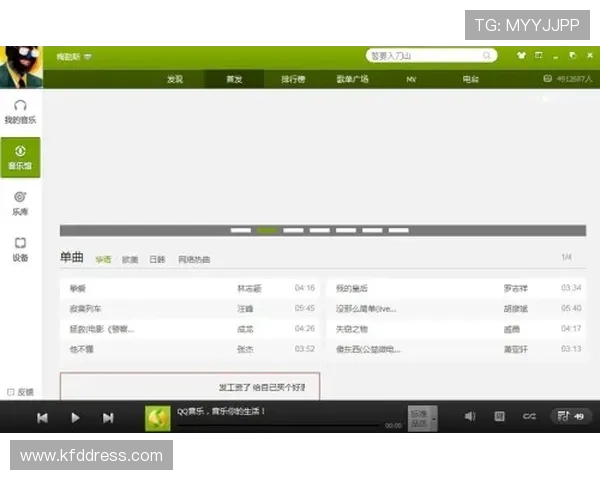Screen dimensions: 600x480
Task: Click the QQ Music album art thumbnail
Action: click(158, 418)
